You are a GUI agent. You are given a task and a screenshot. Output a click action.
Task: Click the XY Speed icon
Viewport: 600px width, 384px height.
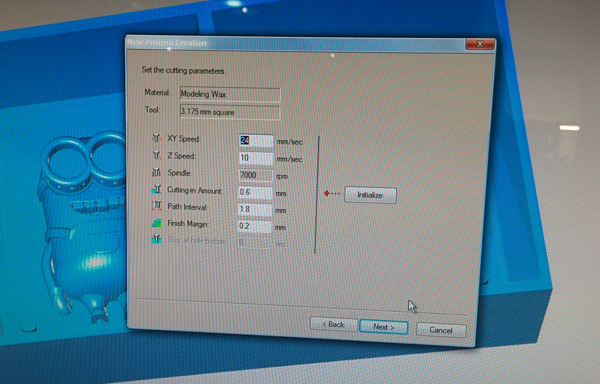coord(156,138)
